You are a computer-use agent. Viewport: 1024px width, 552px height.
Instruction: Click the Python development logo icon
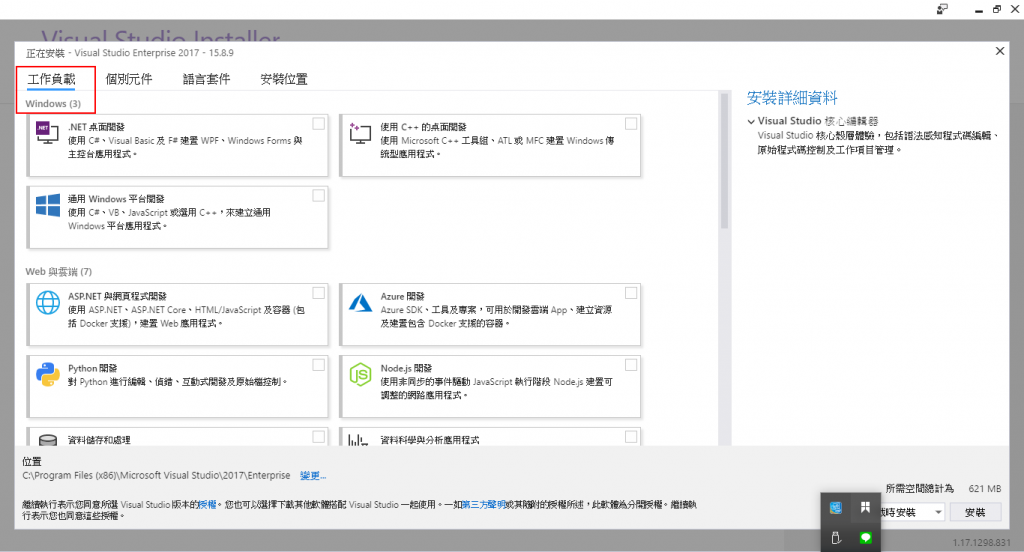coord(48,374)
